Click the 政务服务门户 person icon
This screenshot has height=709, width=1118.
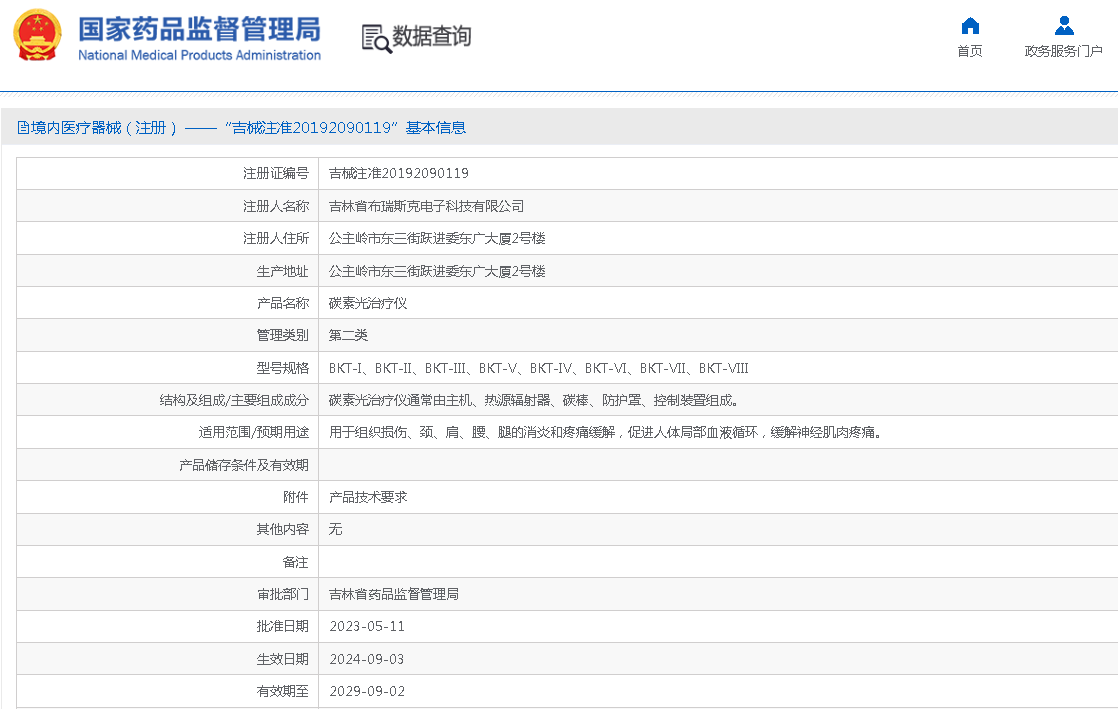point(1063,26)
